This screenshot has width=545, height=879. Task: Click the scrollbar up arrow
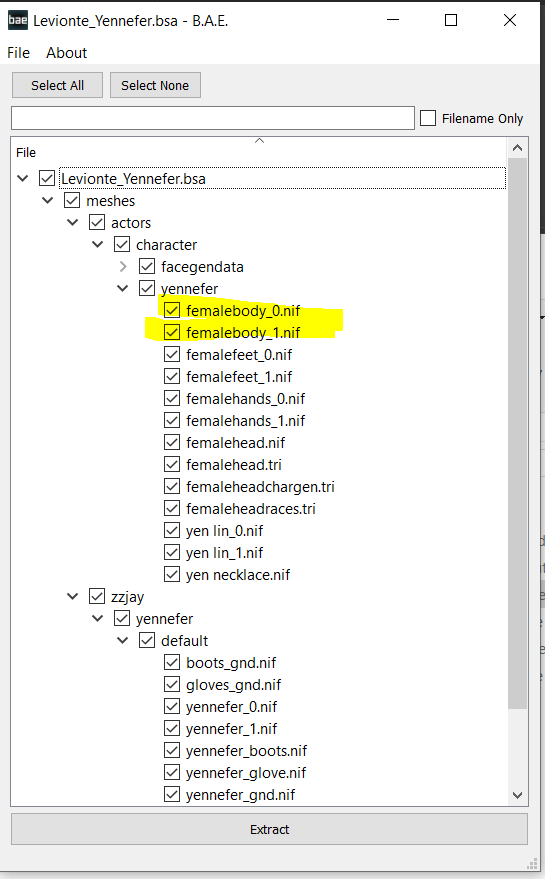tap(518, 148)
